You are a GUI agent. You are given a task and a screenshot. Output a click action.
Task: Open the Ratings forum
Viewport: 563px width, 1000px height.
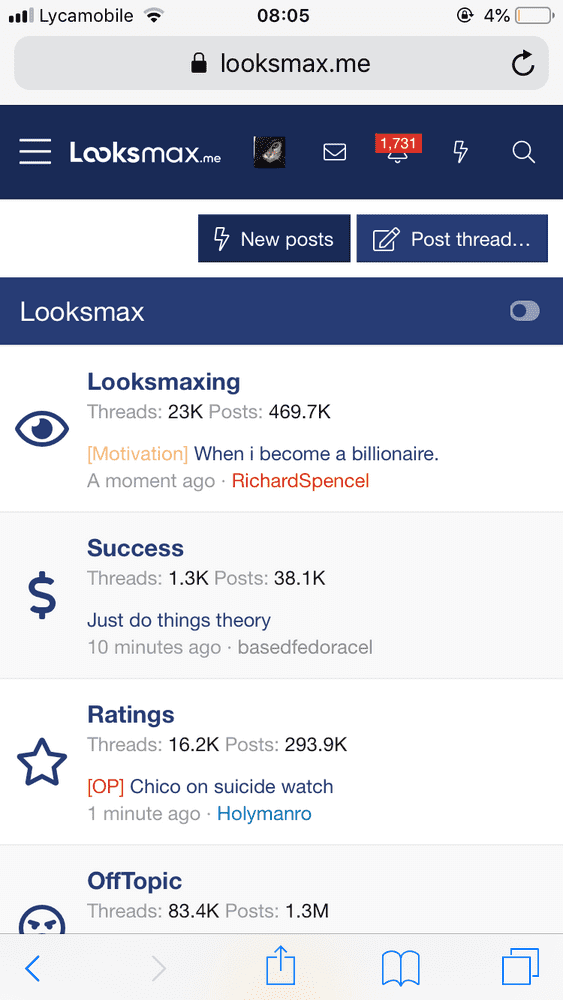coord(131,714)
